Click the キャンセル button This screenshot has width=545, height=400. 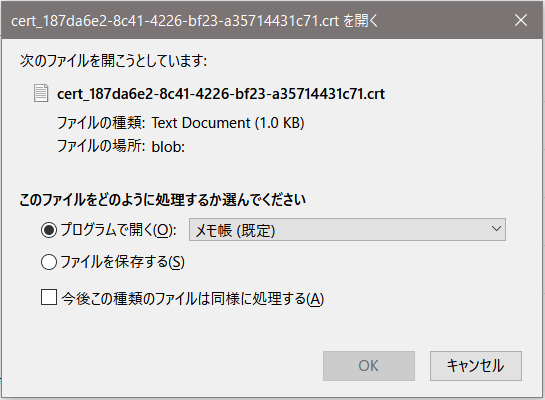(x=475, y=366)
